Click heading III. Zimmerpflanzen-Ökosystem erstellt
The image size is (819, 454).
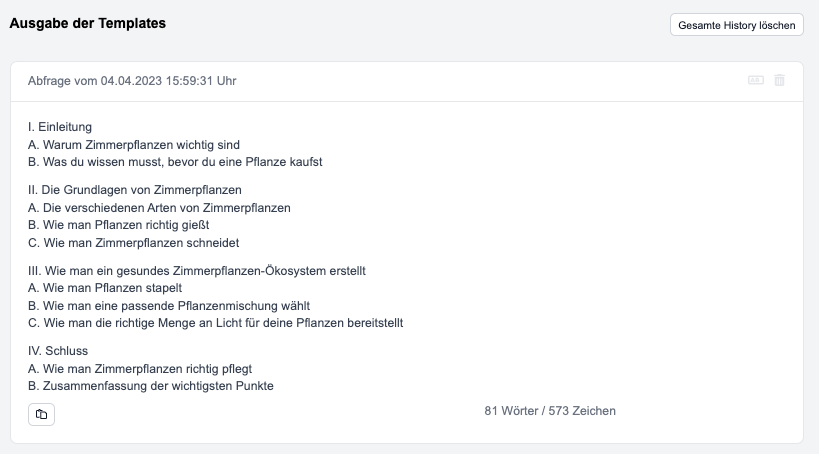pos(197,271)
